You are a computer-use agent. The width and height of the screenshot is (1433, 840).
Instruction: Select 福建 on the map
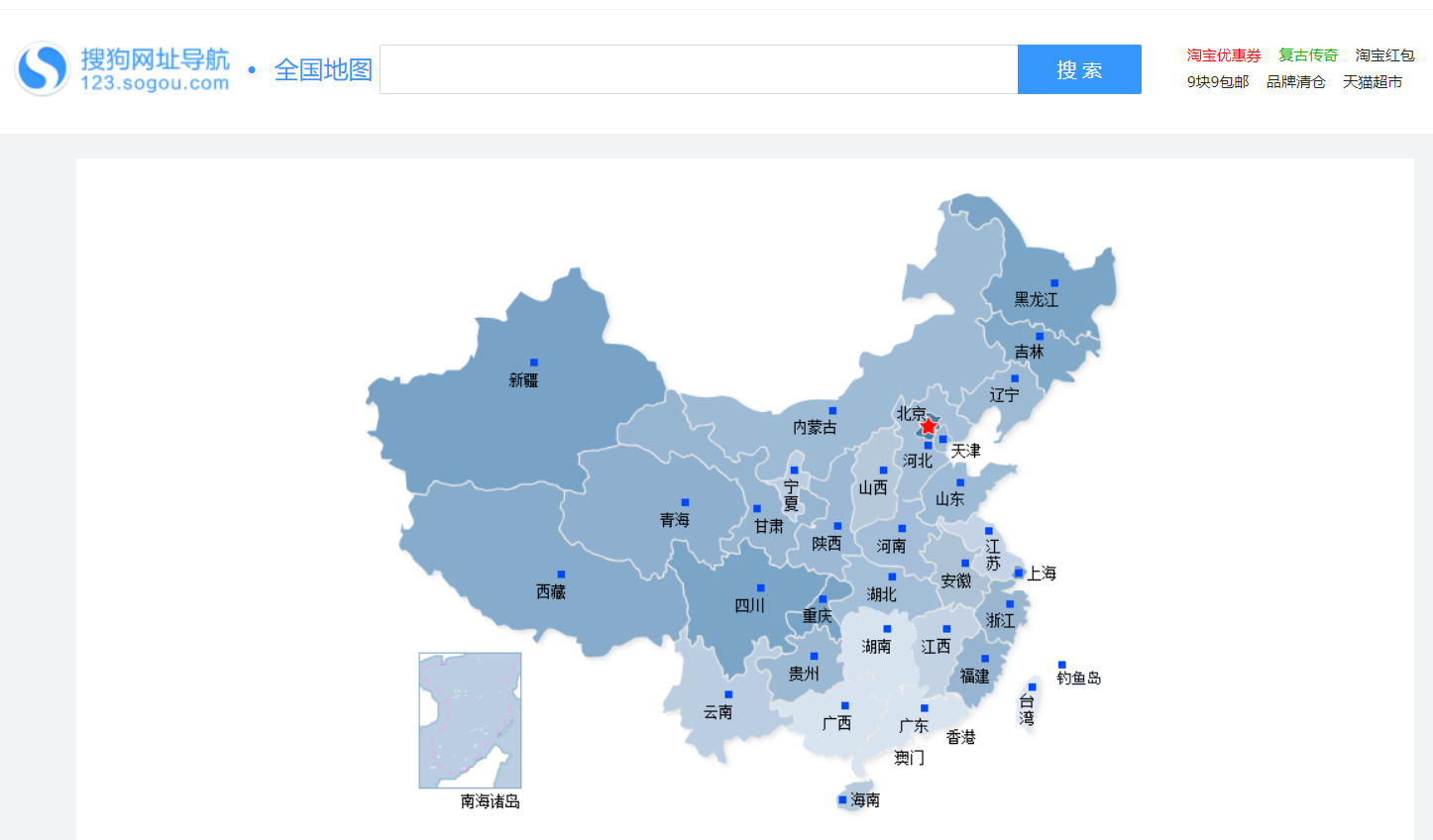click(974, 677)
